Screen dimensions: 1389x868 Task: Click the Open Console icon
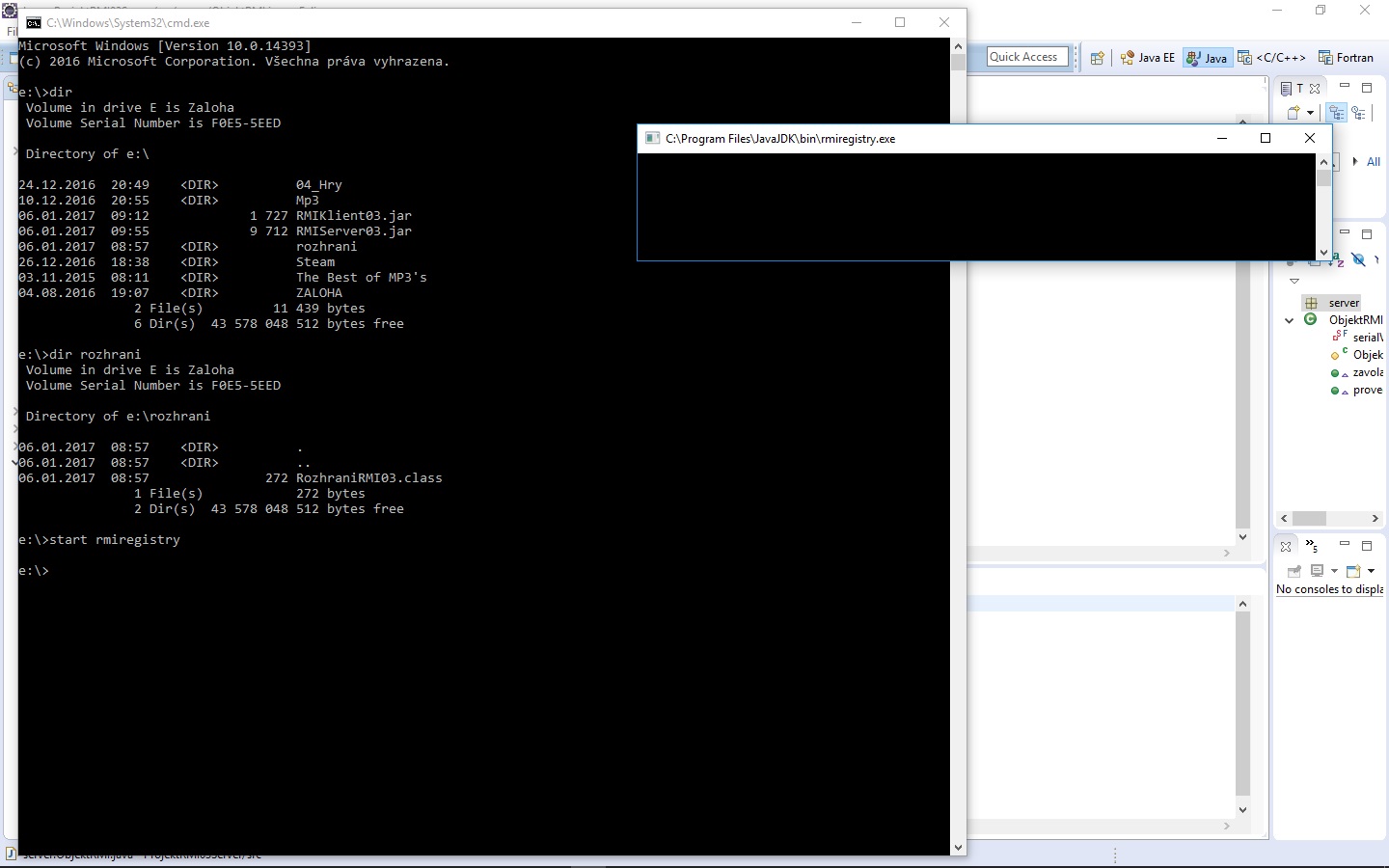[1353, 571]
